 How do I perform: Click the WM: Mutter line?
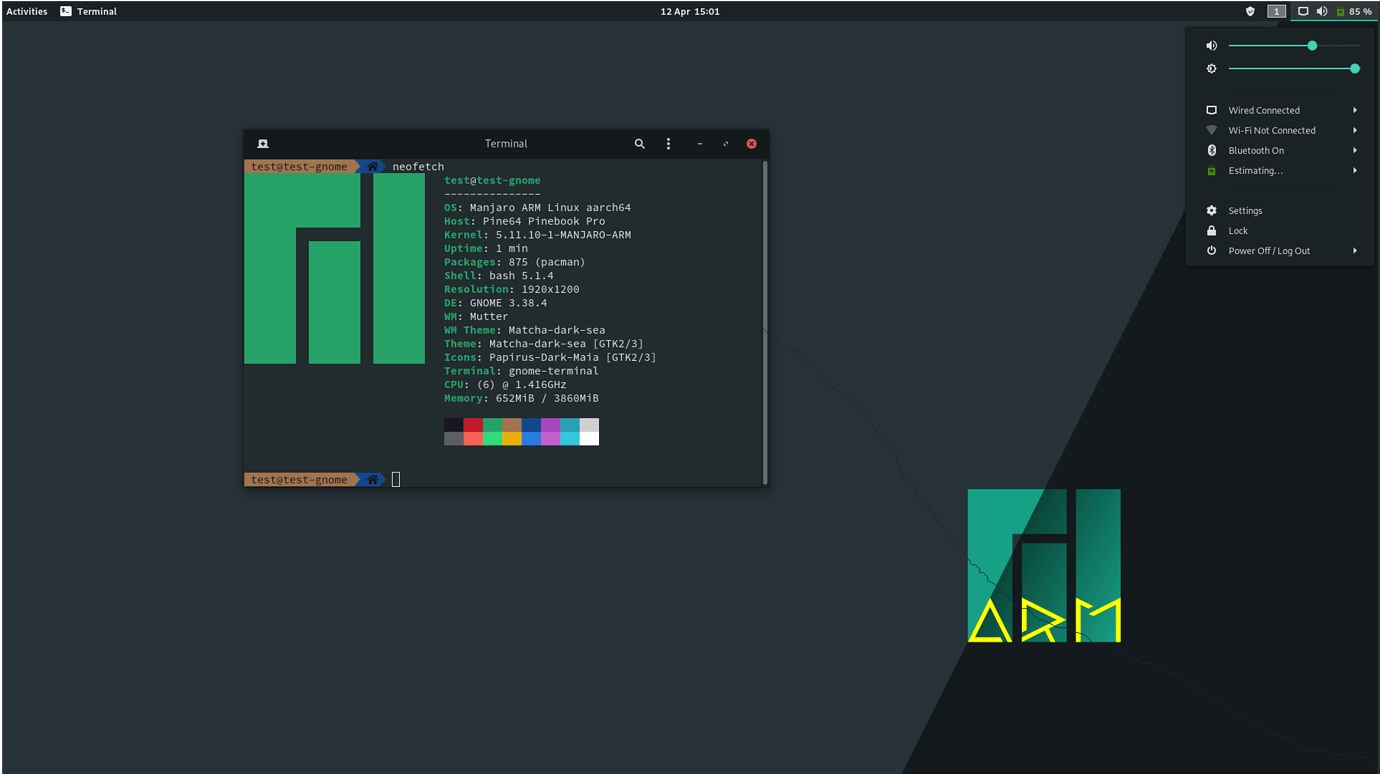coord(476,317)
